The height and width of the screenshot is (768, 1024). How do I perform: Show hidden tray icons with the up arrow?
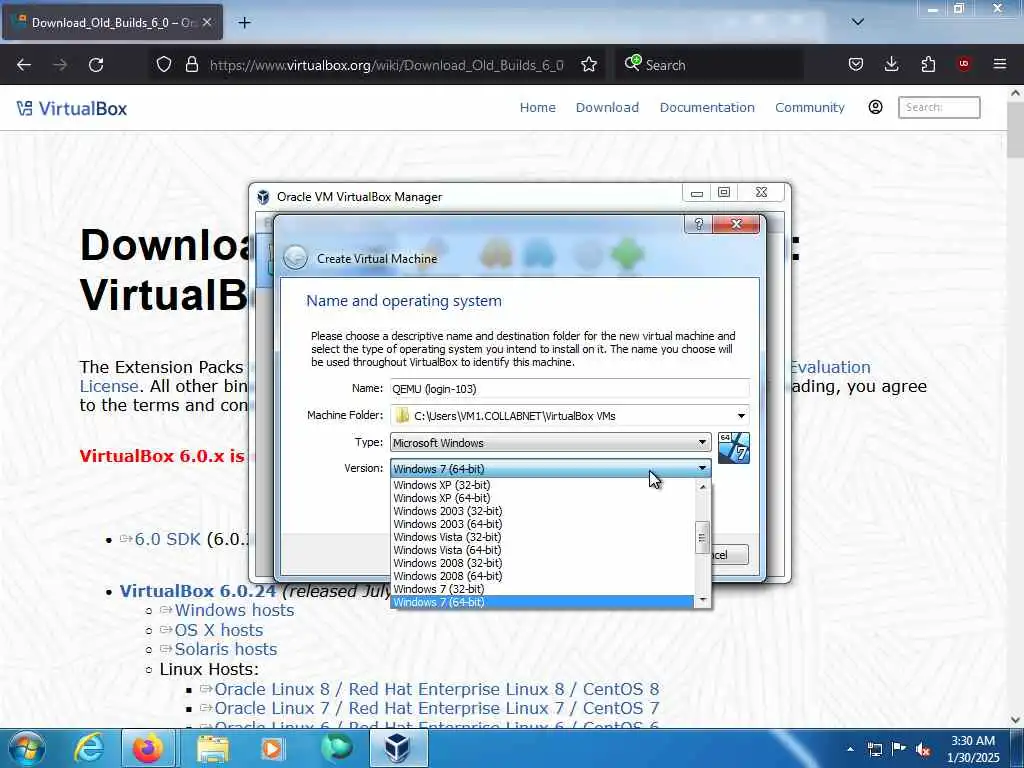850,749
